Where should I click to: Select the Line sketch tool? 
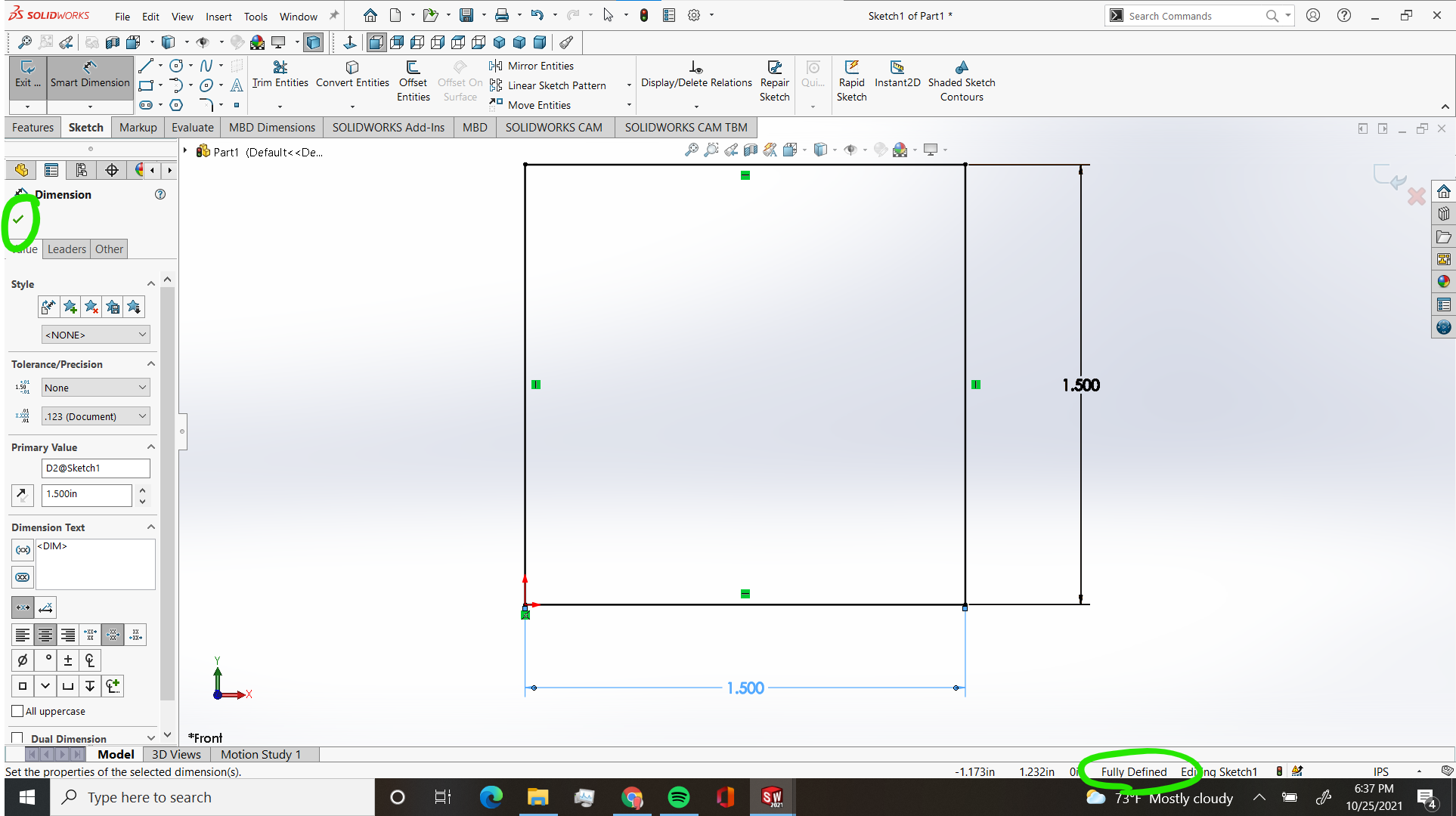coord(146,65)
